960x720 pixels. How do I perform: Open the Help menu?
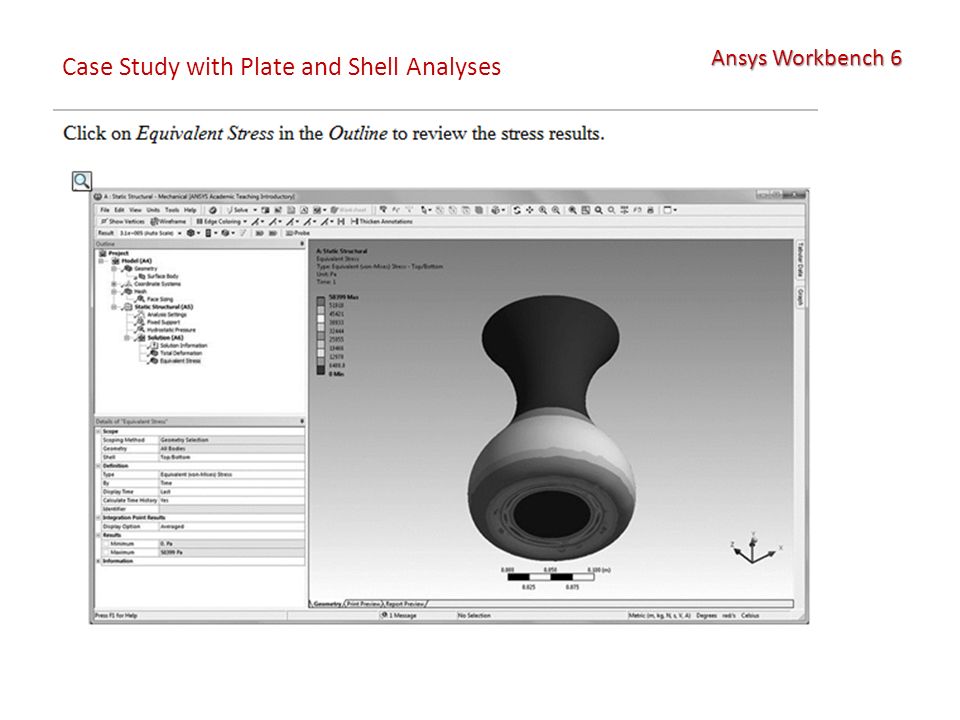coord(190,210)
